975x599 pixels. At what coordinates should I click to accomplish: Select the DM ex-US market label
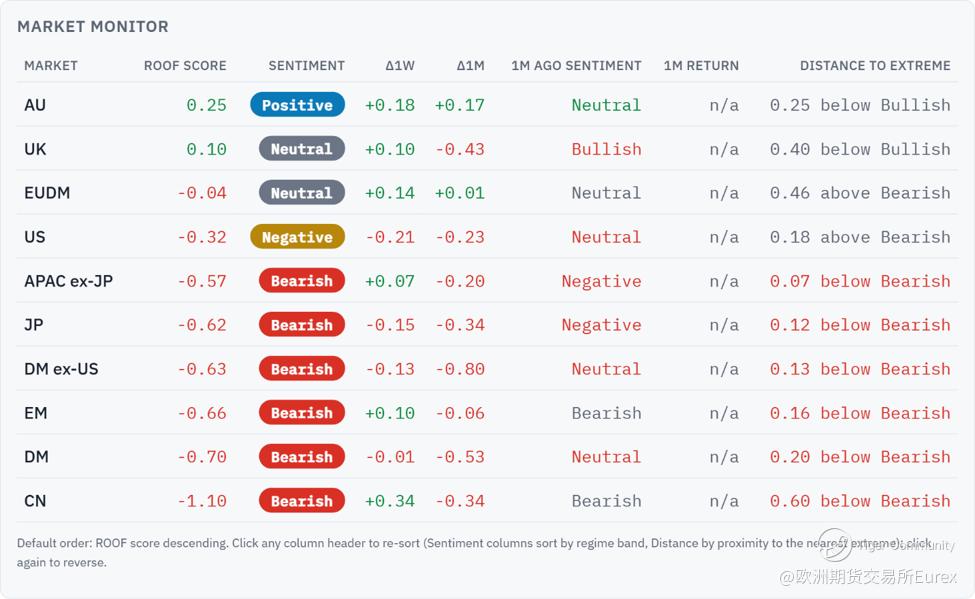61,369
